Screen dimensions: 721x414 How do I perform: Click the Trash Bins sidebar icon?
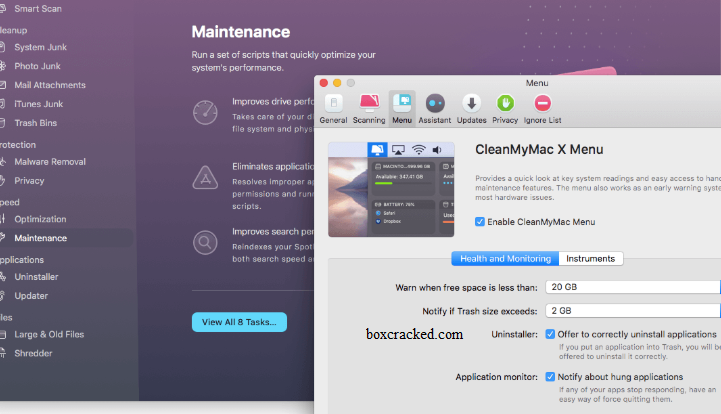click(2, 123)
